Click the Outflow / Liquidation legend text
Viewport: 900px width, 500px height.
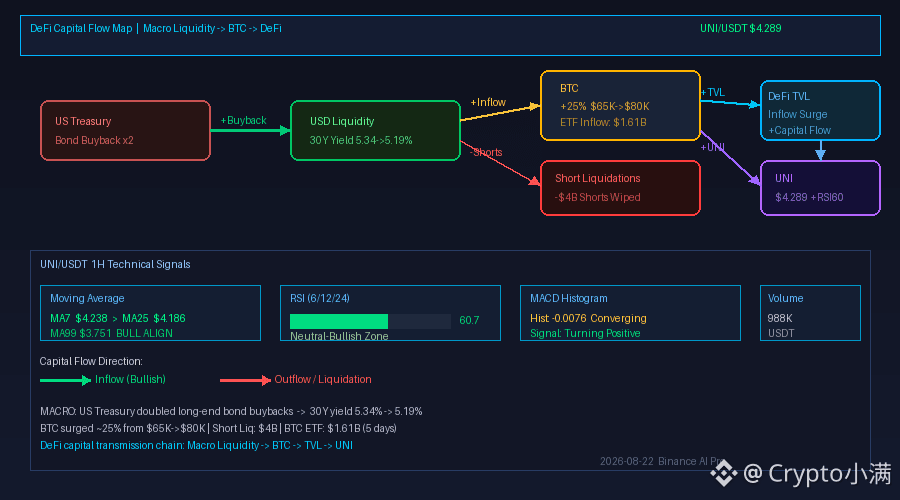click(x=323, y=379)
